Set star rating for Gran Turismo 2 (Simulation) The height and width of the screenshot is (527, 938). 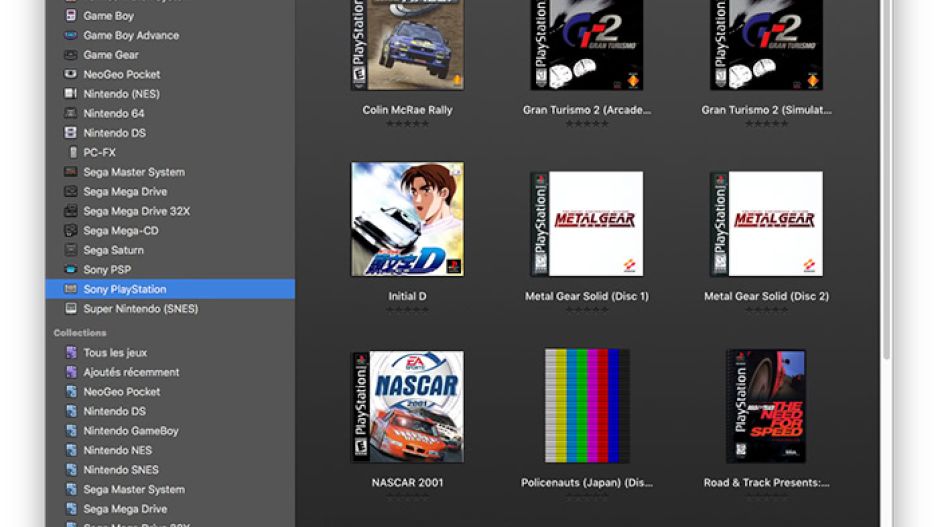click(x=766, y=124)
